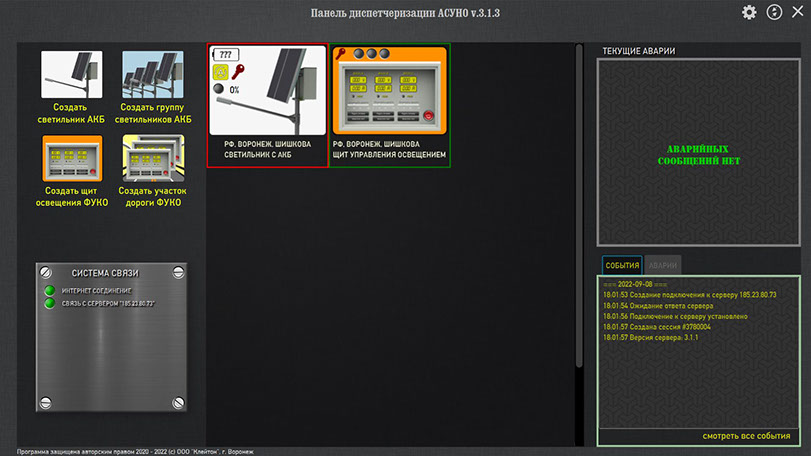This screenshot has width=811, height=456.
Task: Click the green Связь с сервером indicator
Action: [48, 303]
